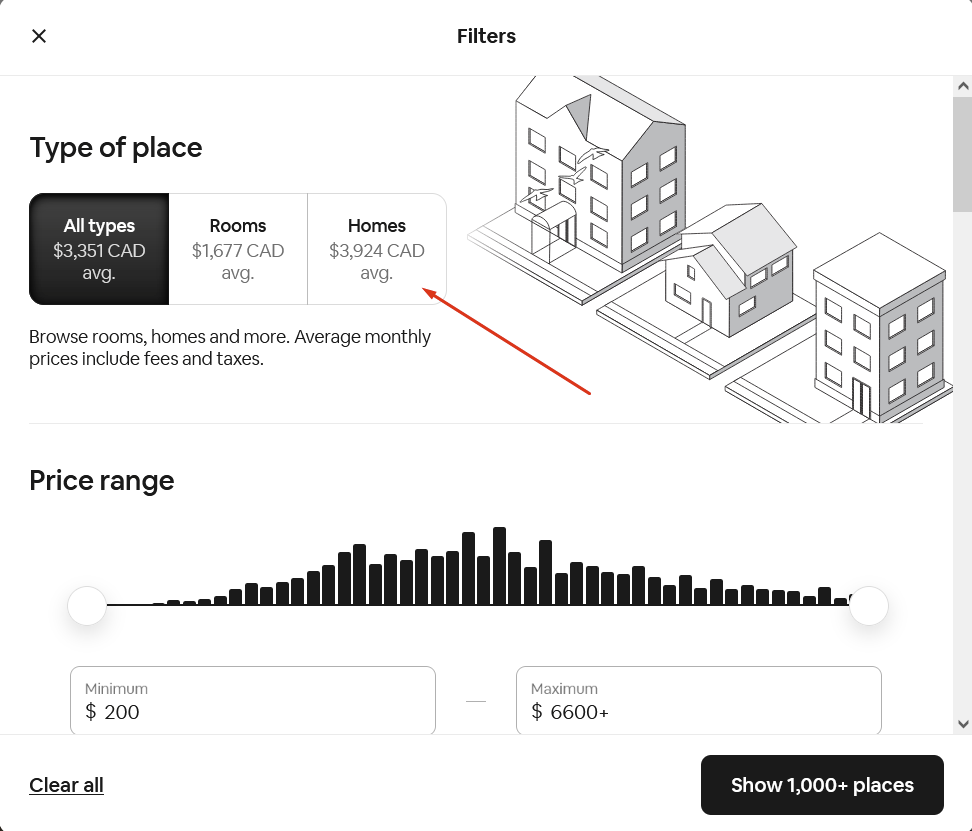Click the Filters dialog title
The image size is (972, 831).
click(x=486, y=36)
